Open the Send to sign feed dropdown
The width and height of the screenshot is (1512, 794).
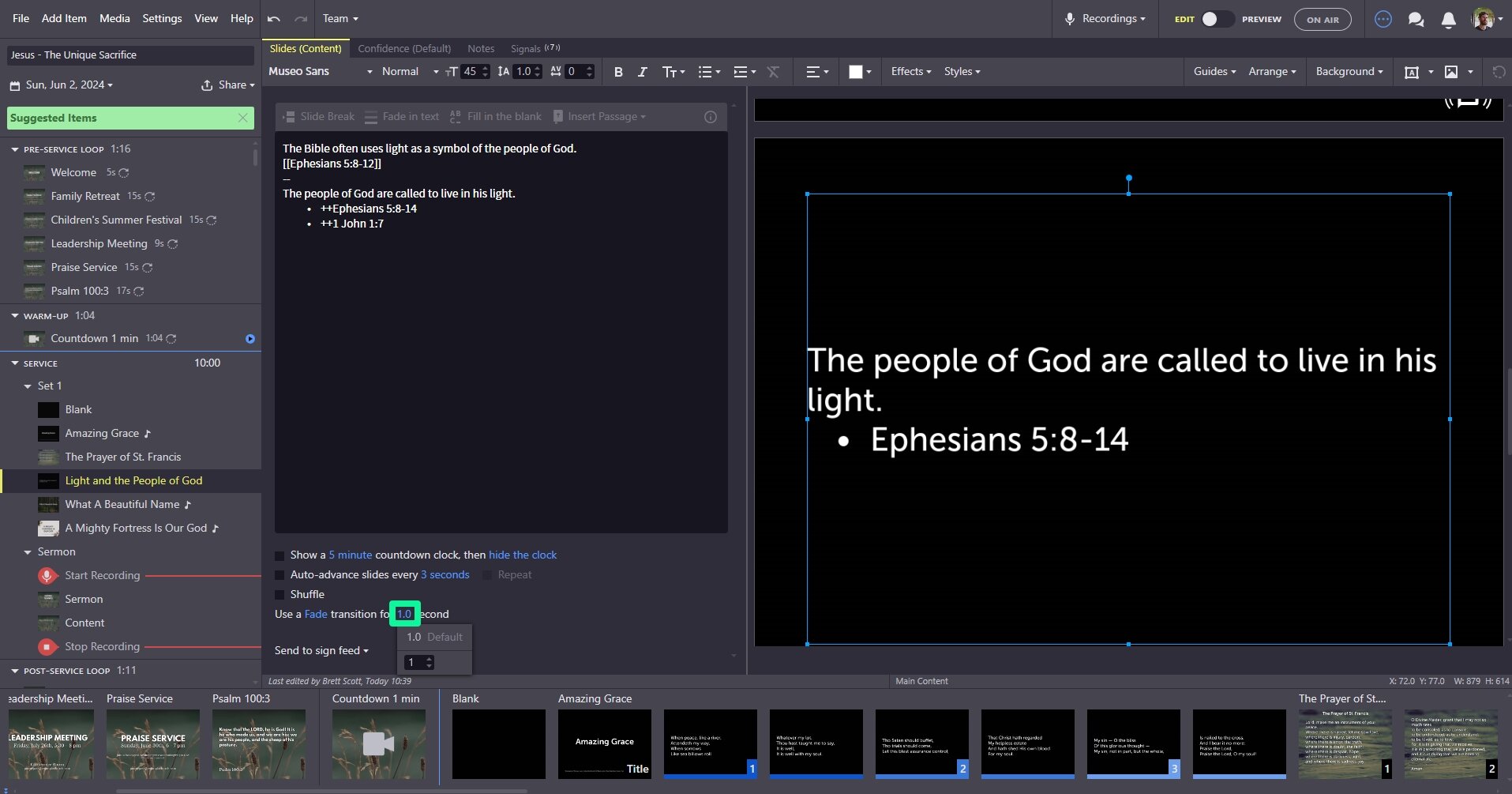click(321, 651)
